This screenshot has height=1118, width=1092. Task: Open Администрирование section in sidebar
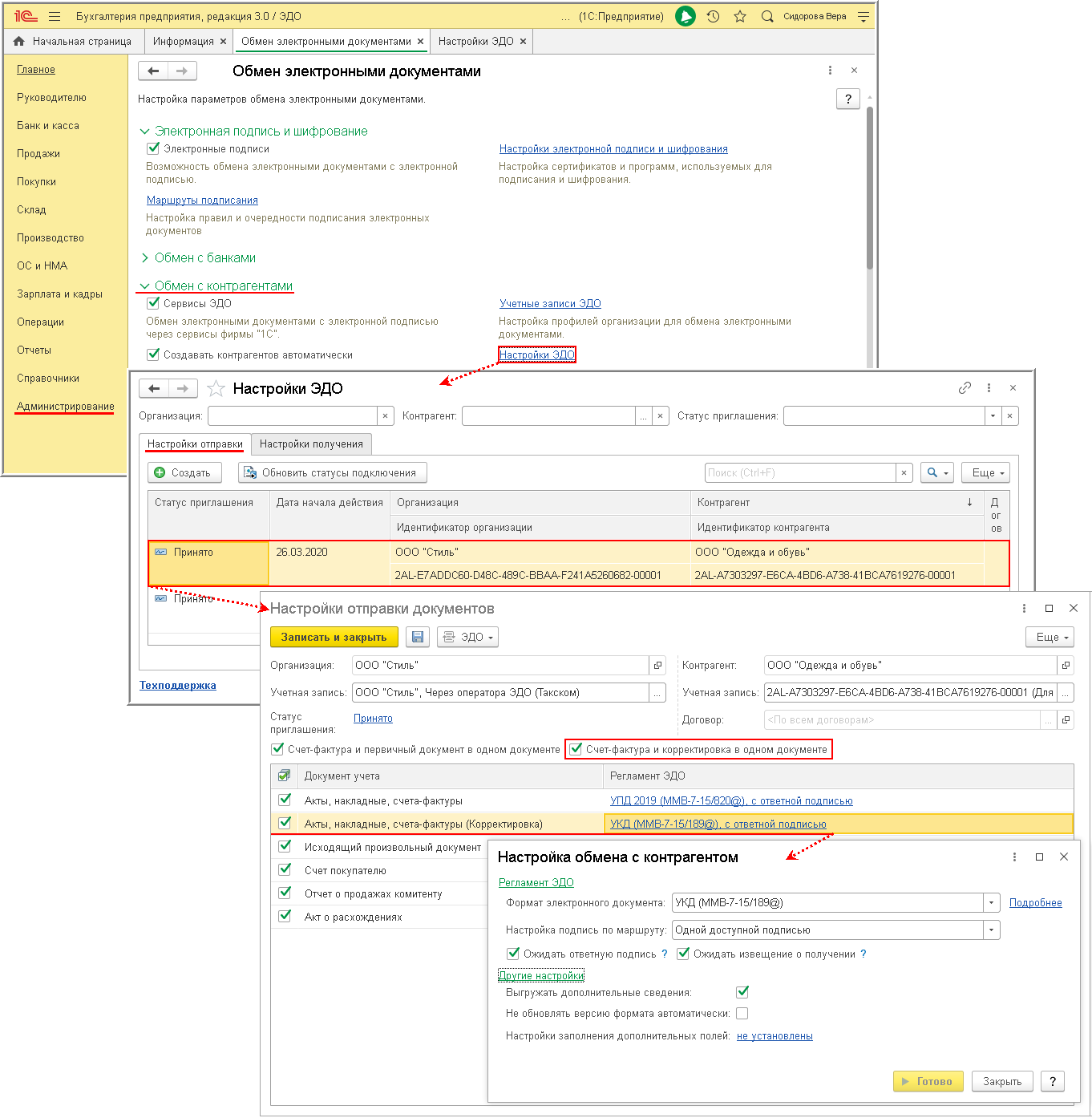(66, 407)
